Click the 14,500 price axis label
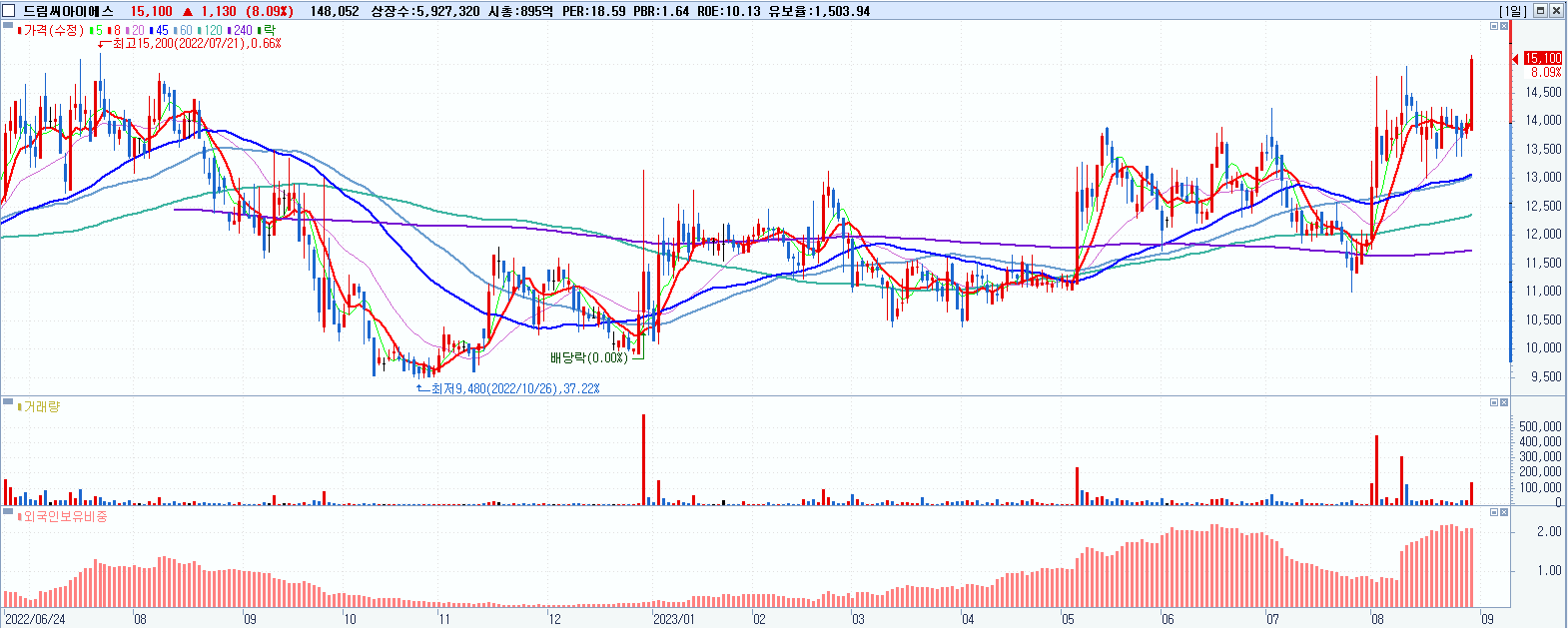The height and width of the screenshot is (628, 1568). (1544, 92)
